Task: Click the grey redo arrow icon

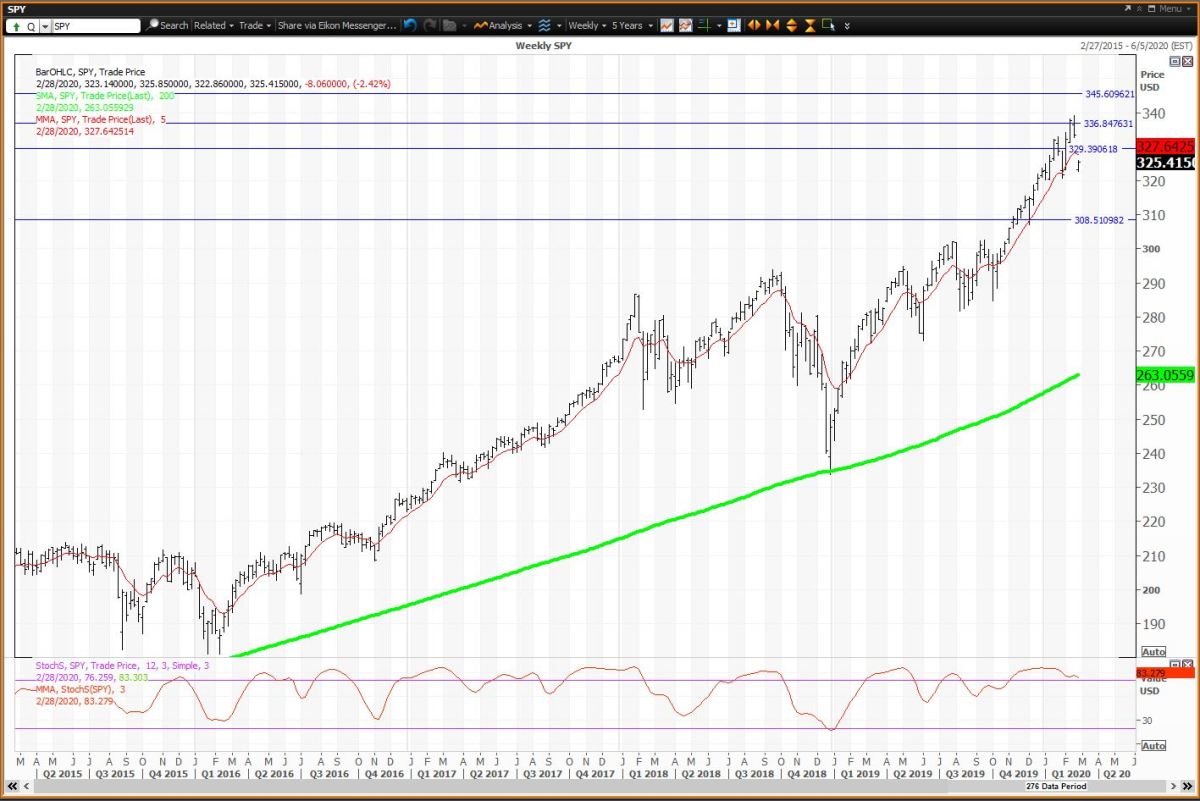Action: 430,25
